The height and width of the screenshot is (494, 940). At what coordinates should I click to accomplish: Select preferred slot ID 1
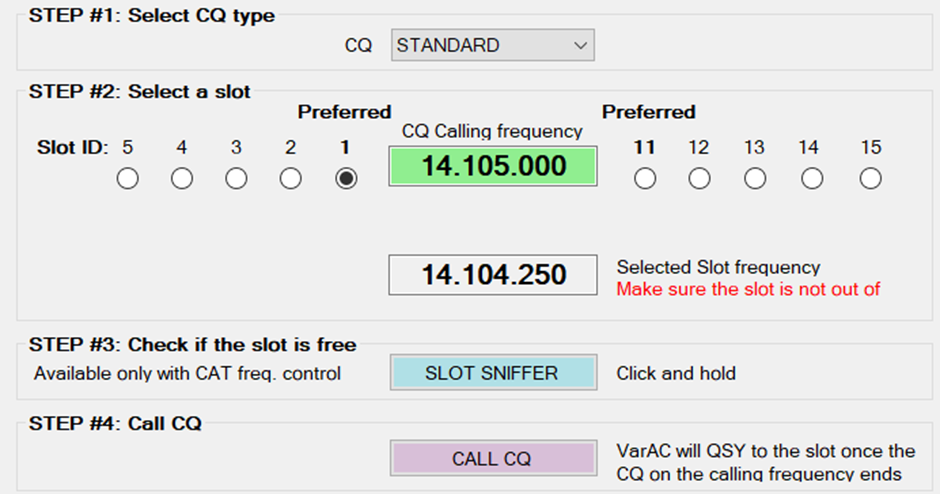345,179
